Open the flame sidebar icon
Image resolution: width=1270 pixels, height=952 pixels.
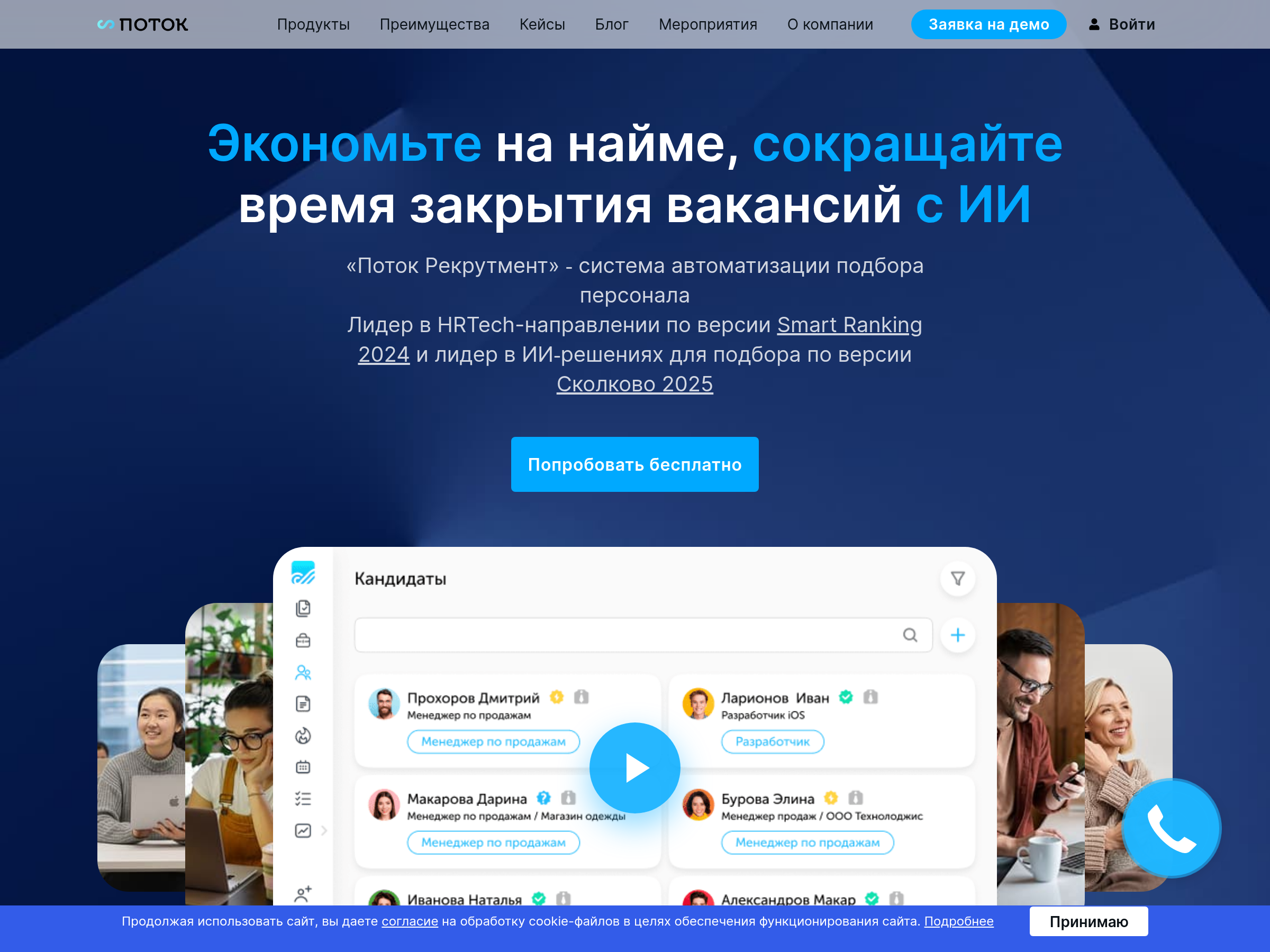pos(303,736)
